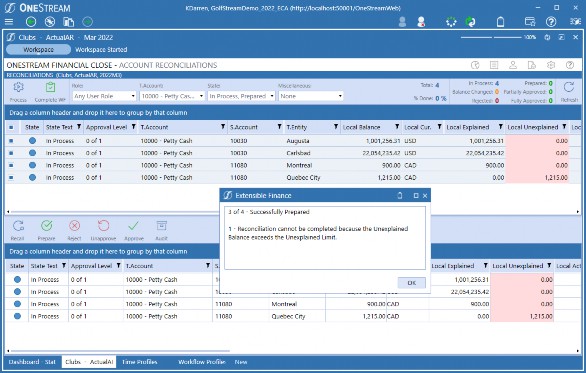Refresh the reconciliations grid
This screenshot has height=373, width=586.
[x=569, y=88]
